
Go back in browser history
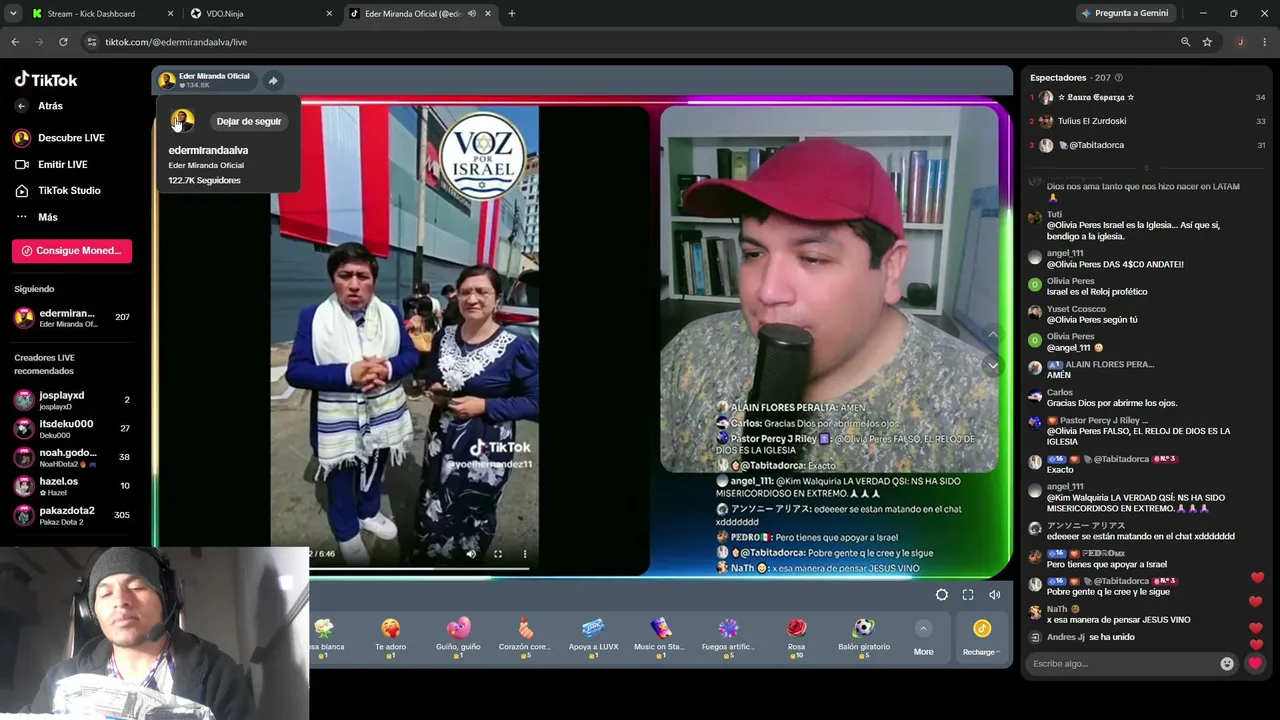pos(15,42)
